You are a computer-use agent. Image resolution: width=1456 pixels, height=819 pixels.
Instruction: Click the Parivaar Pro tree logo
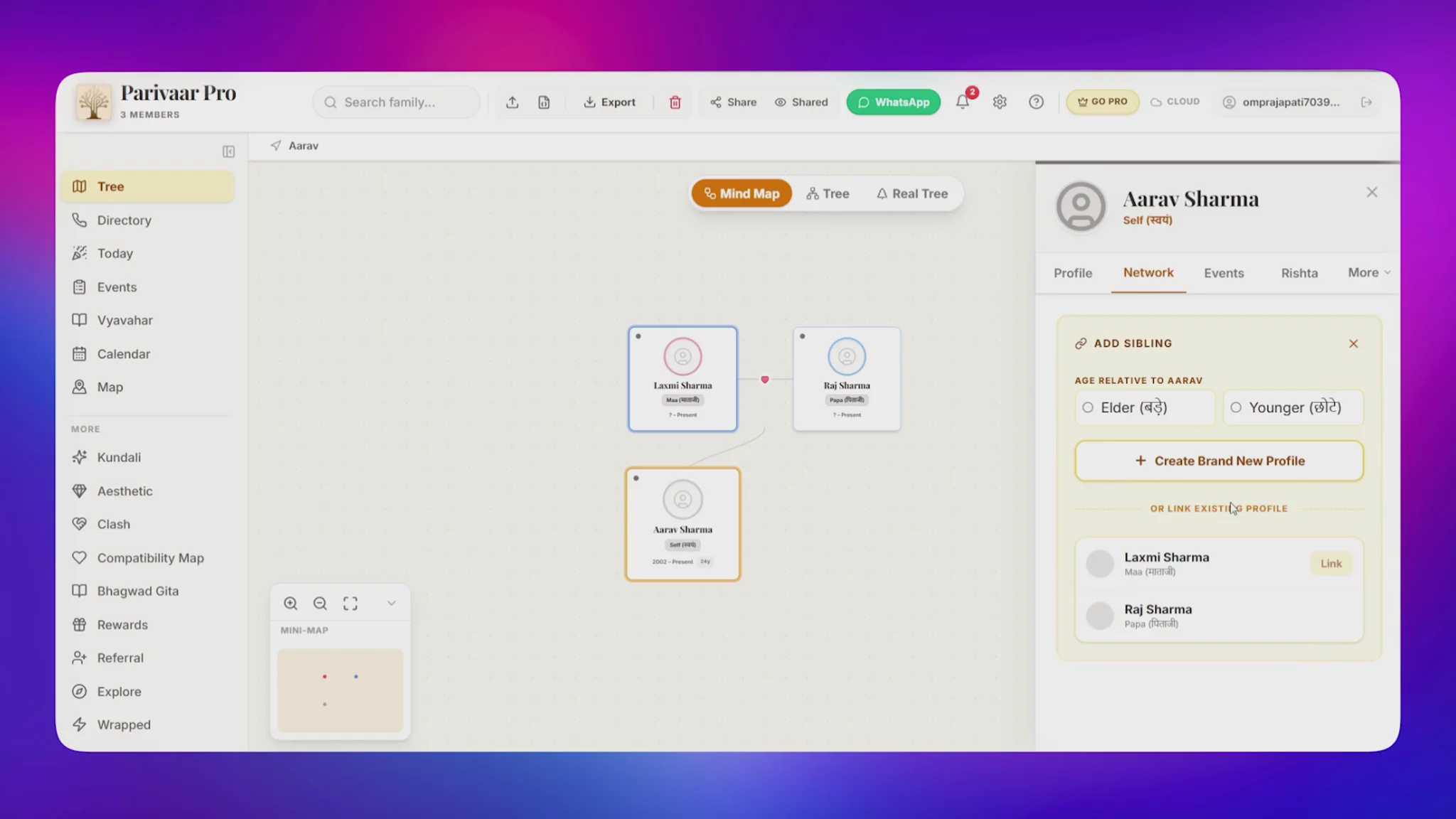pyautogui.click(x=94, y=102)
